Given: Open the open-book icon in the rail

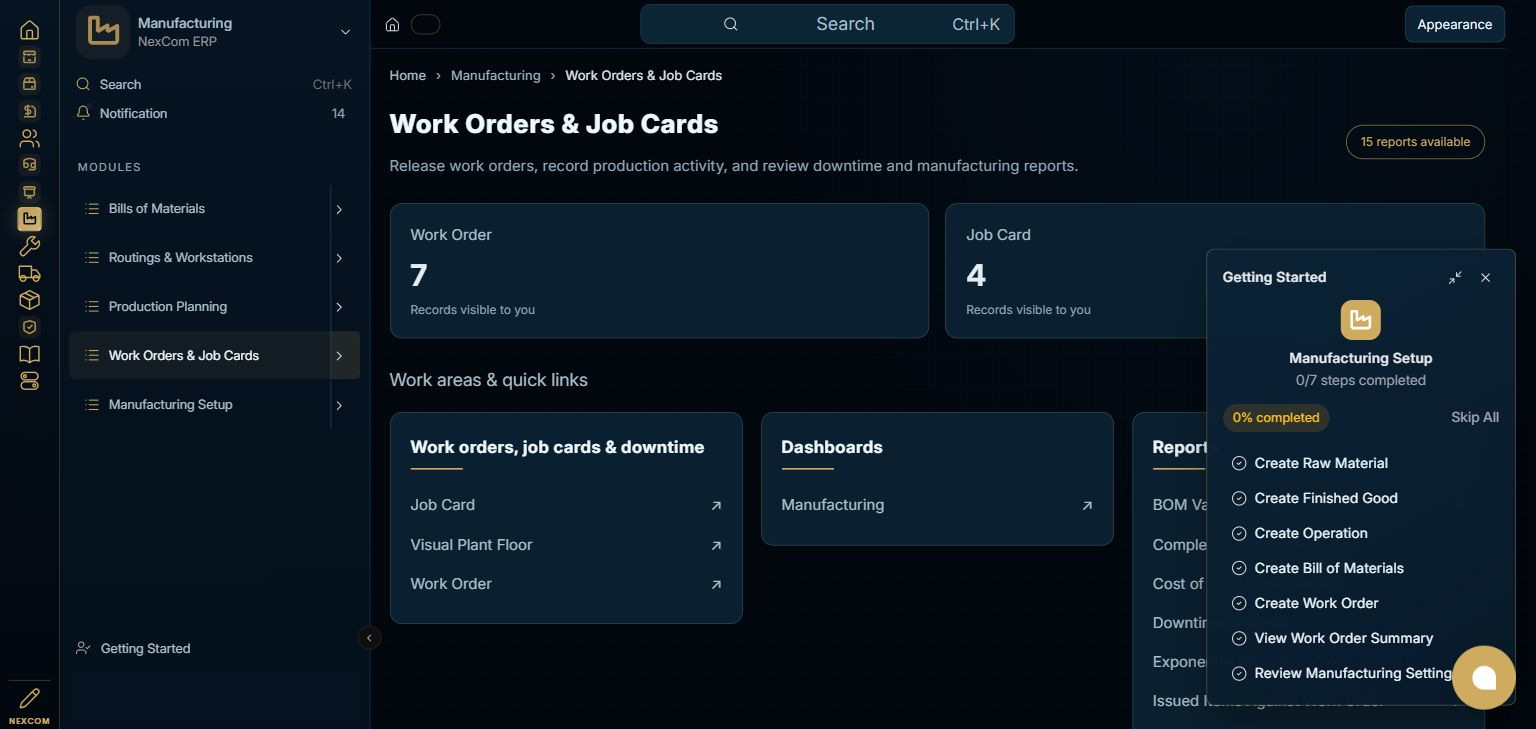Looking at the screenshot, I should click(29, 354).
